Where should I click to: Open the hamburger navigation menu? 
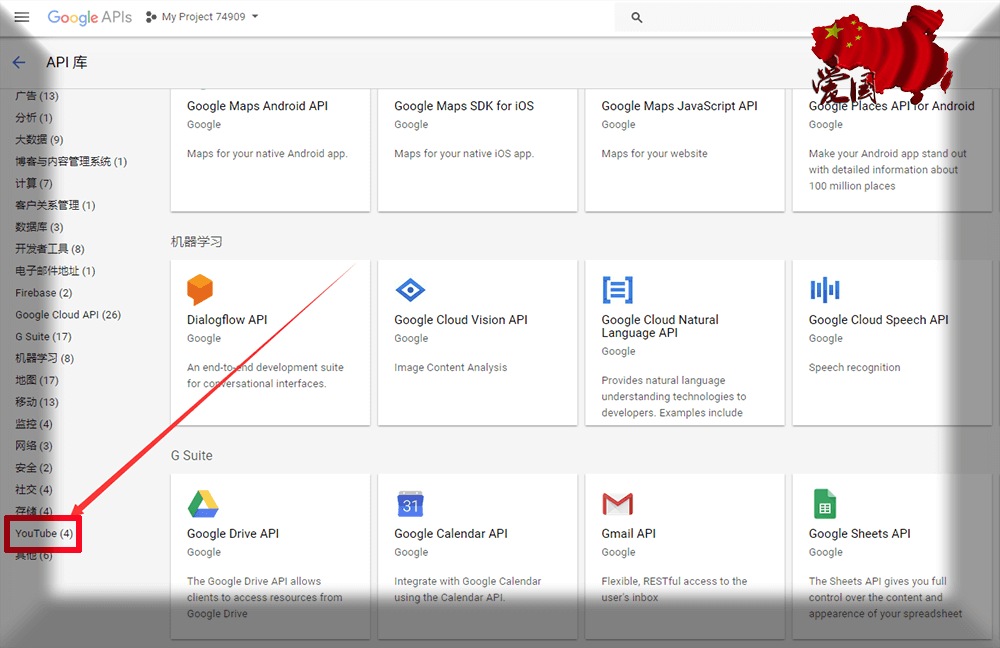(22, 17)
